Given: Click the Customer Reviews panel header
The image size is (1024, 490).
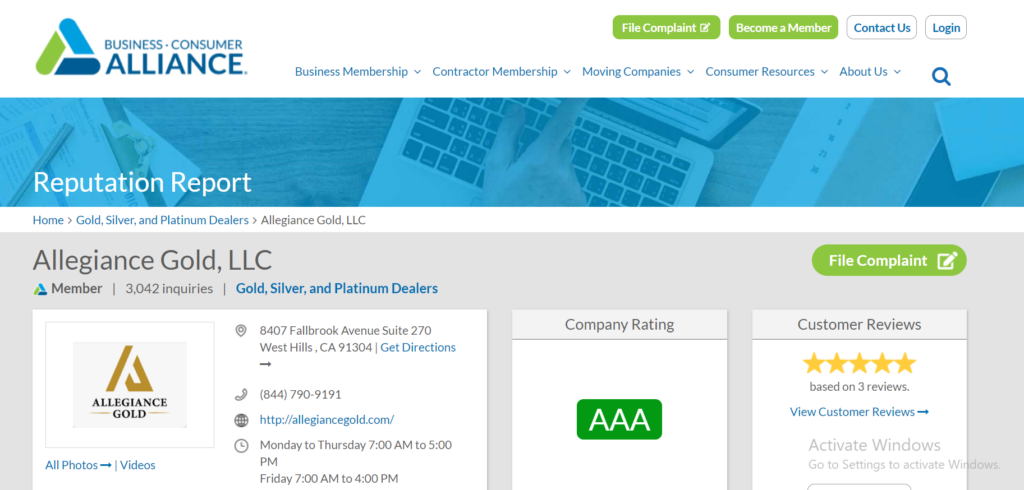Looking at the screenshot, I should pos(859,324).
